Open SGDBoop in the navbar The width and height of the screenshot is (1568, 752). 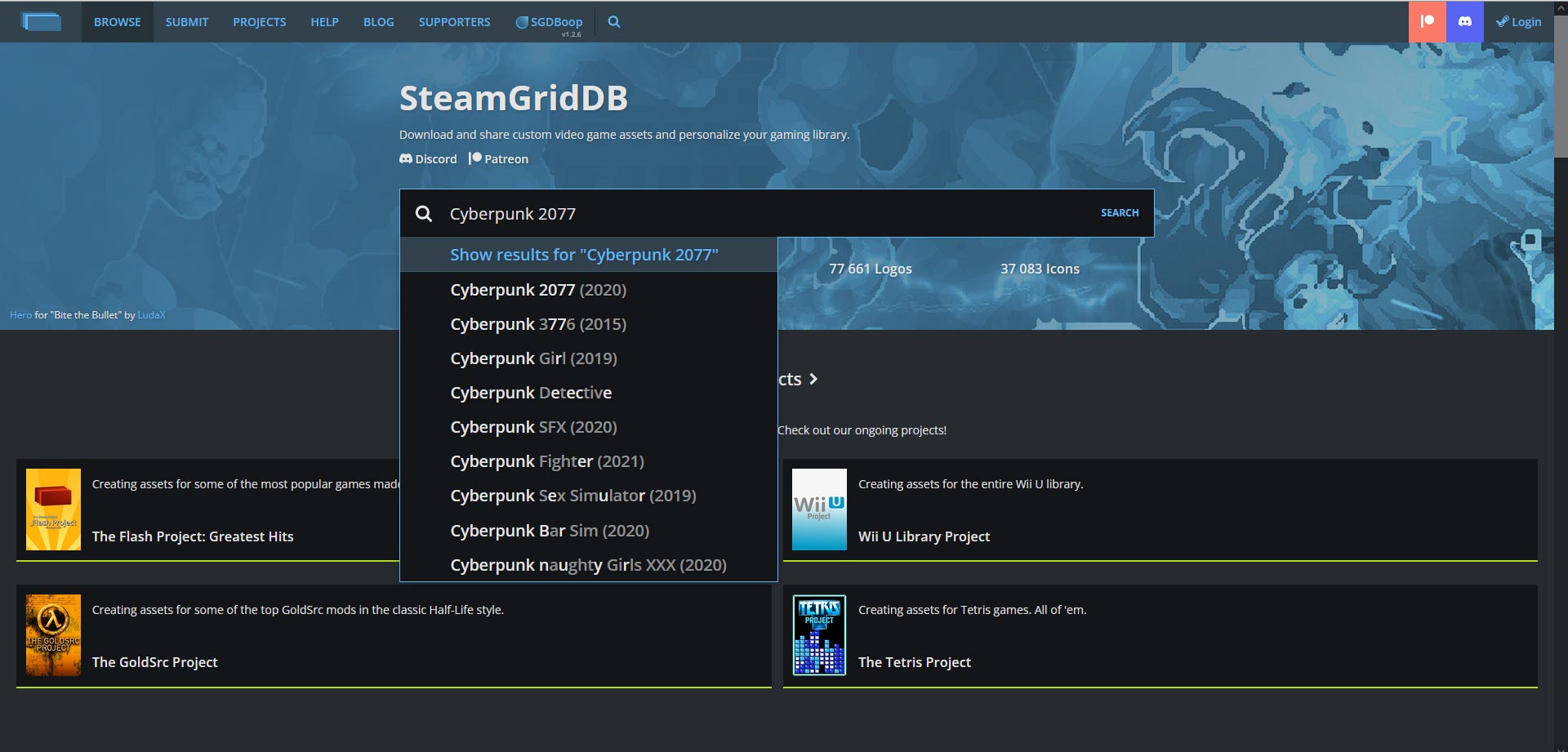coord(549,22)
